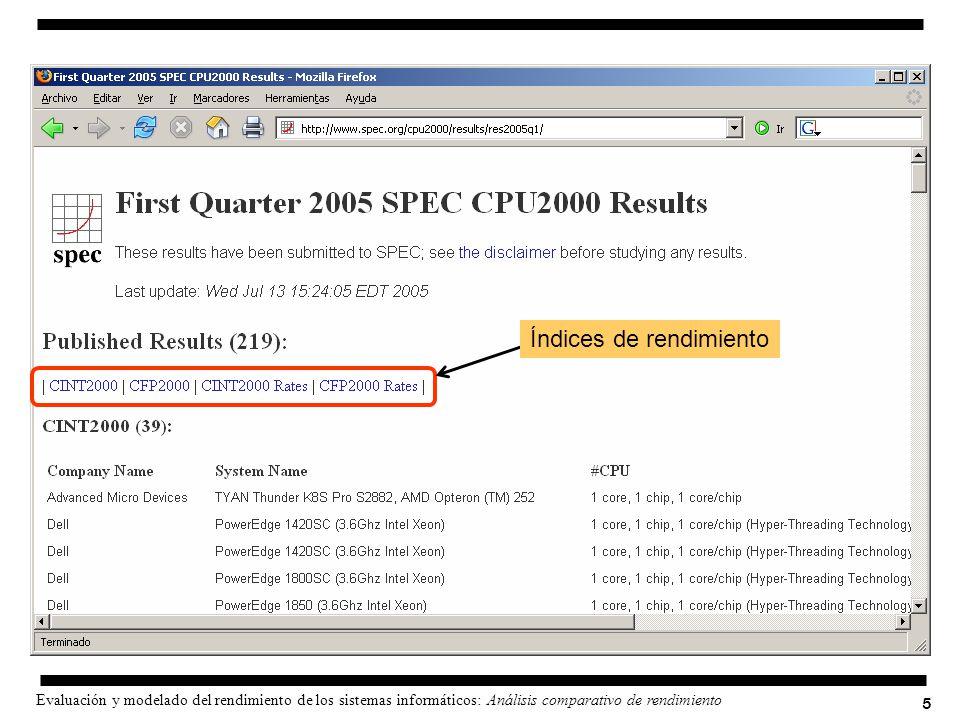The width and height of the screenshot is (960, 720).
Task: Click the Google search engine icon
Action: (x=809, y=128)
